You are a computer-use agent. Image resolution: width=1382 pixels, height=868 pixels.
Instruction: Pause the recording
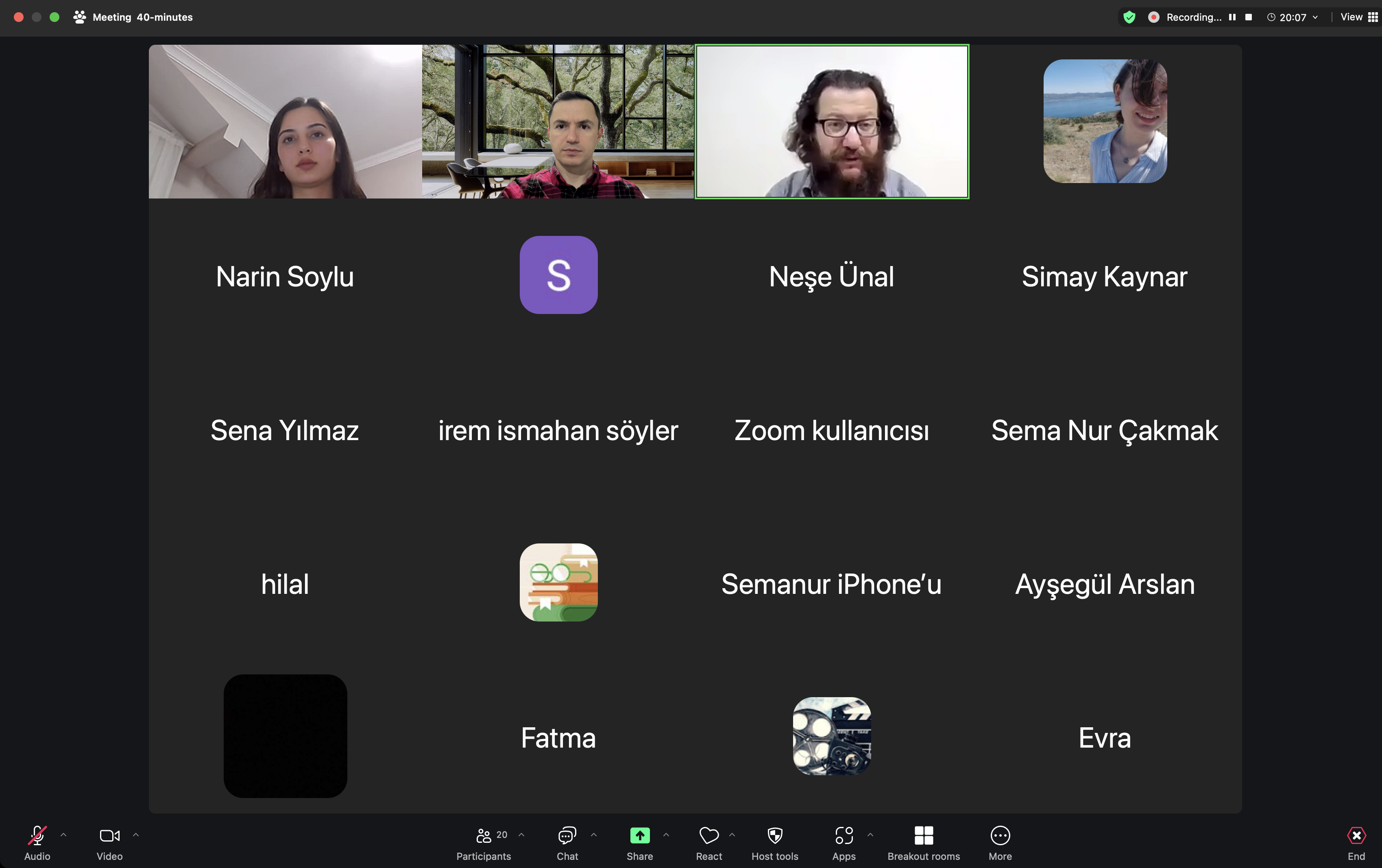1232,17
